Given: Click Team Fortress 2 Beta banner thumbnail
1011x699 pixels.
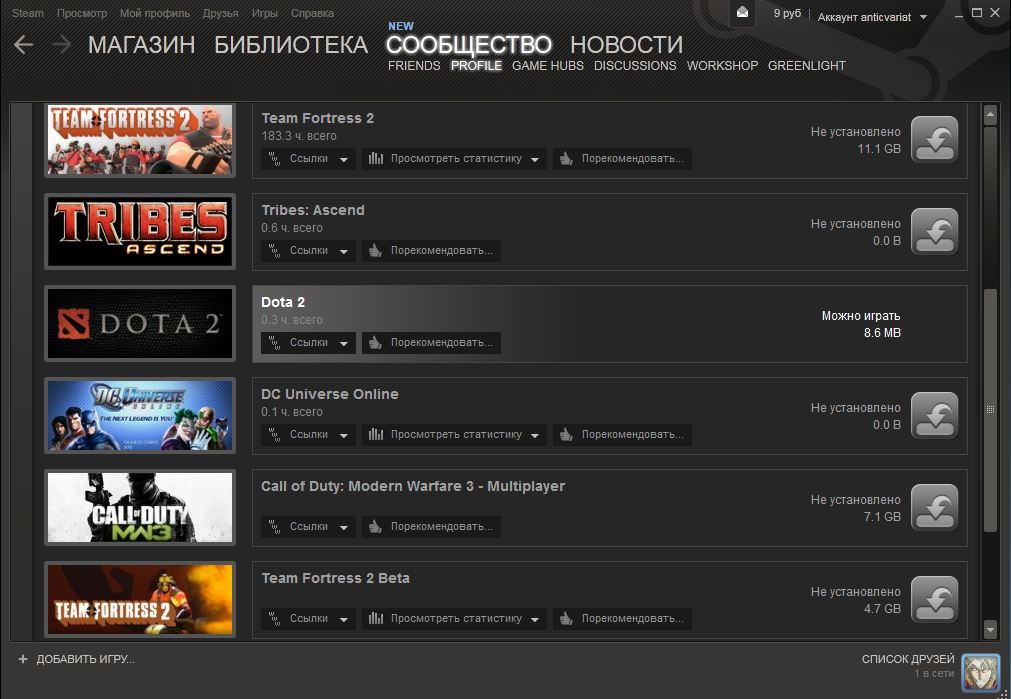Looking at the screenshot, I should [140, 600].
